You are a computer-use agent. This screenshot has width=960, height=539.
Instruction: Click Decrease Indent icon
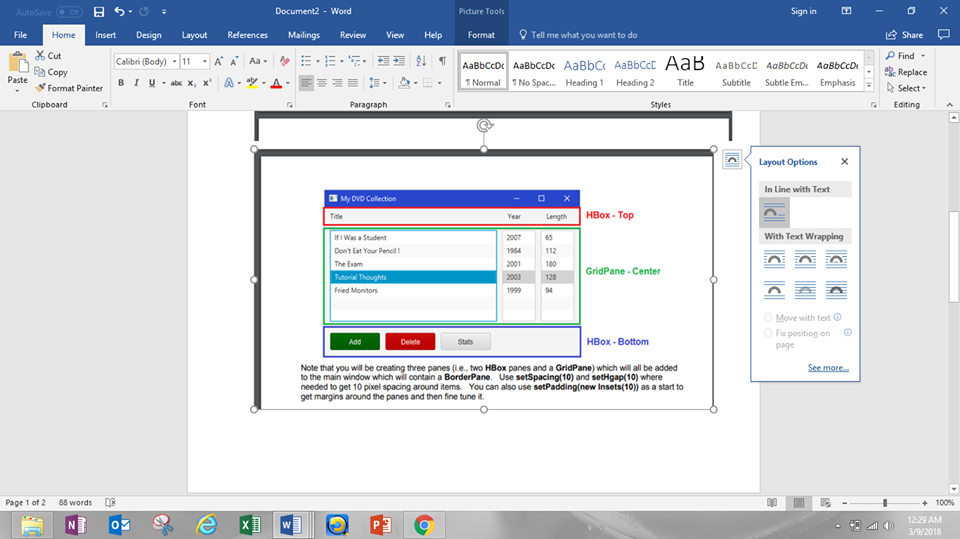click(x=383, y=61)
